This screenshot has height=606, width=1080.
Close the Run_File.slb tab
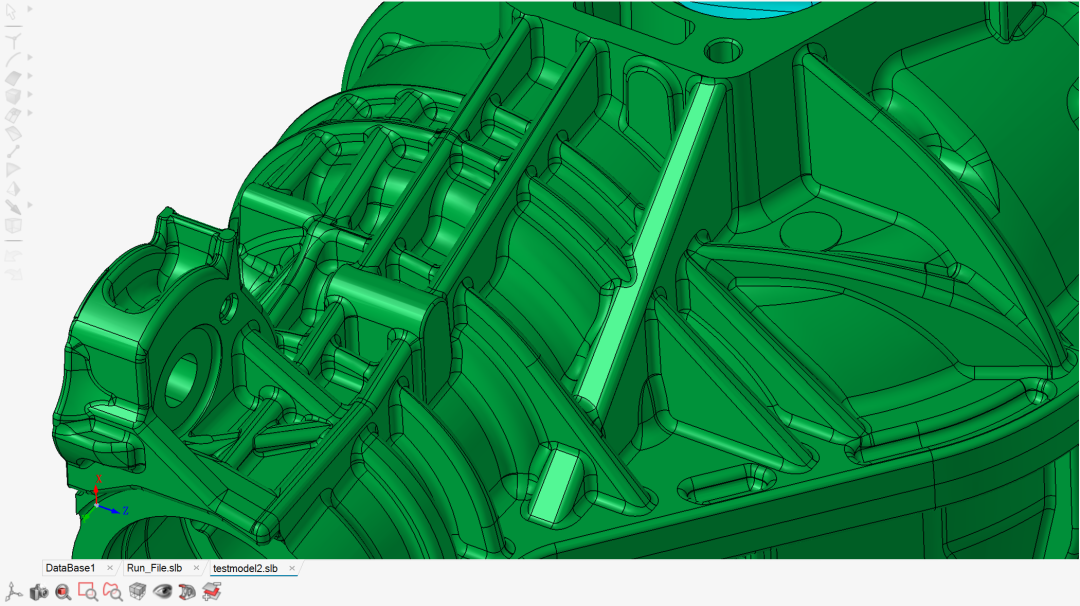[x=196, y=568]
